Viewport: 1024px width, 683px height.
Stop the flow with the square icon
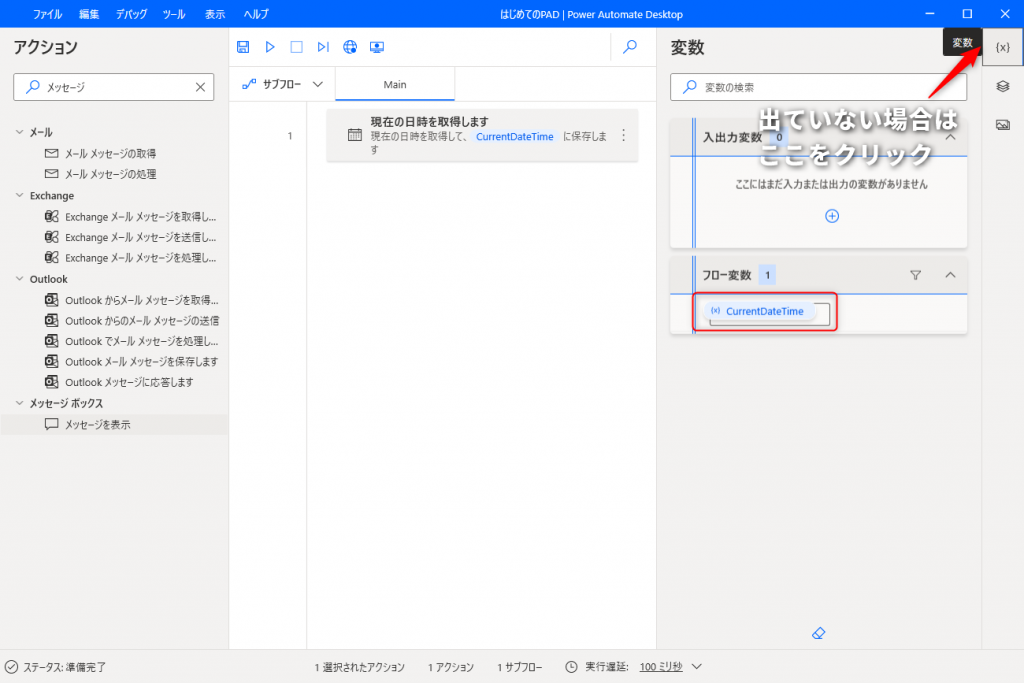[296, 47]
